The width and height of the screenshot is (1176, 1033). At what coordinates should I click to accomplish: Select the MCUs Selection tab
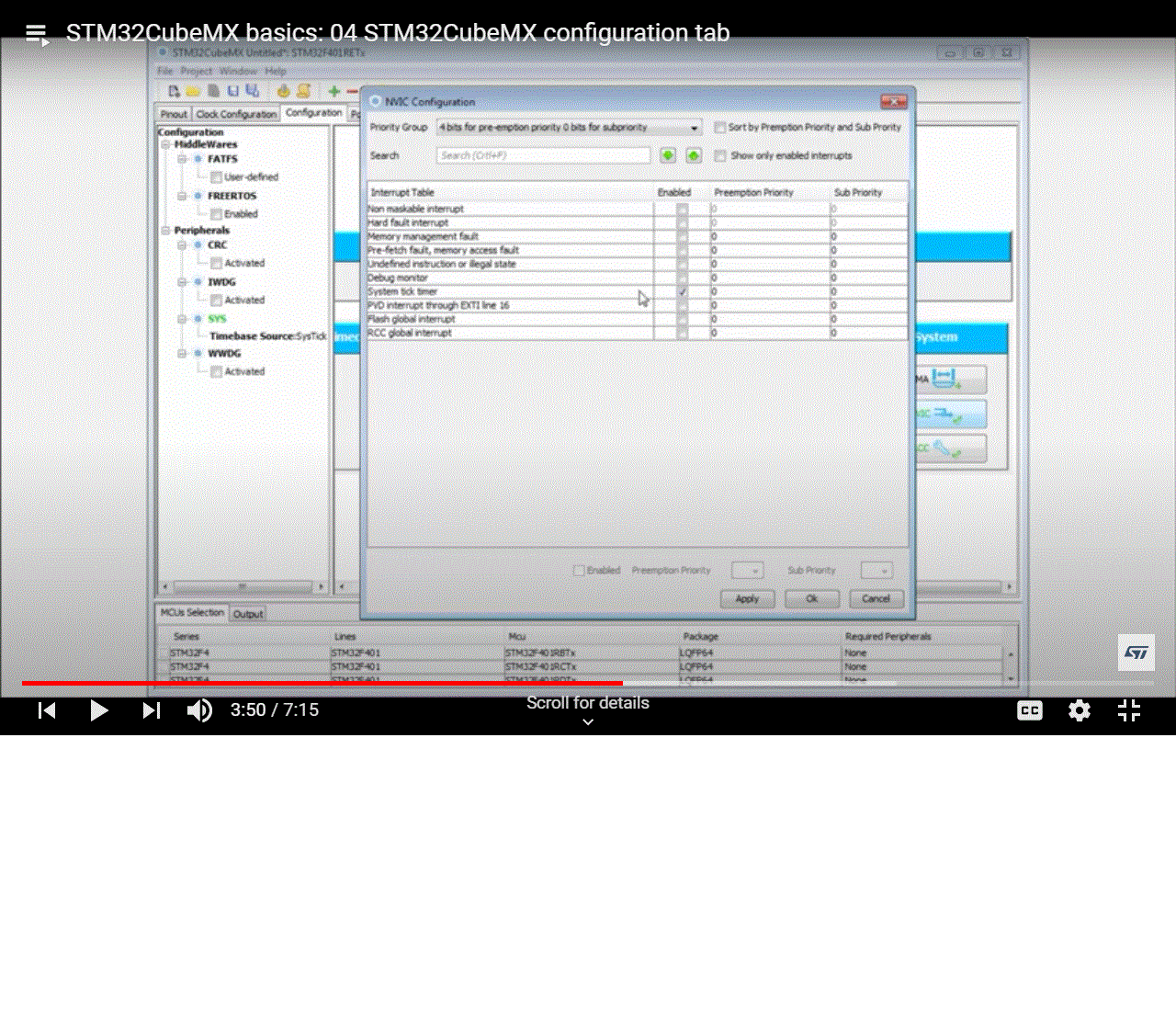coord(192,613)
